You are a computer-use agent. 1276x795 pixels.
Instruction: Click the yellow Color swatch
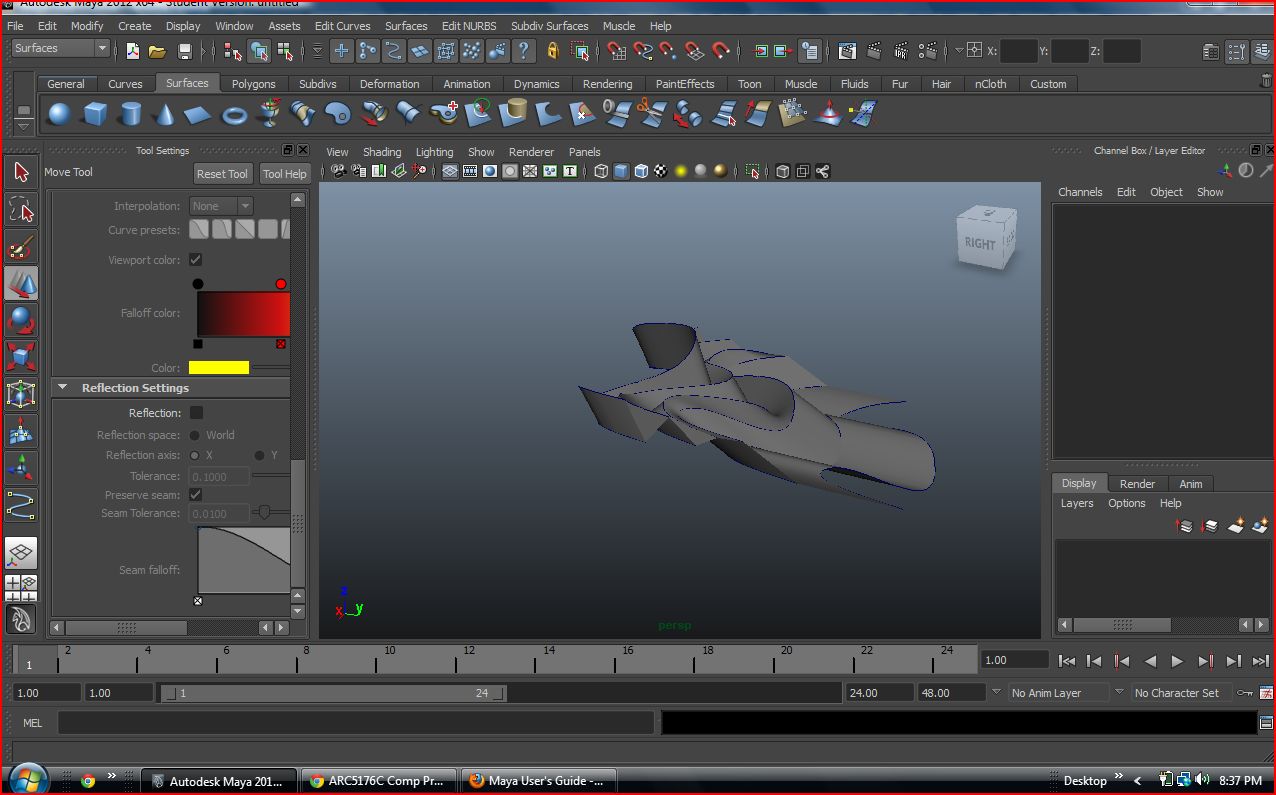click(218, 368)
